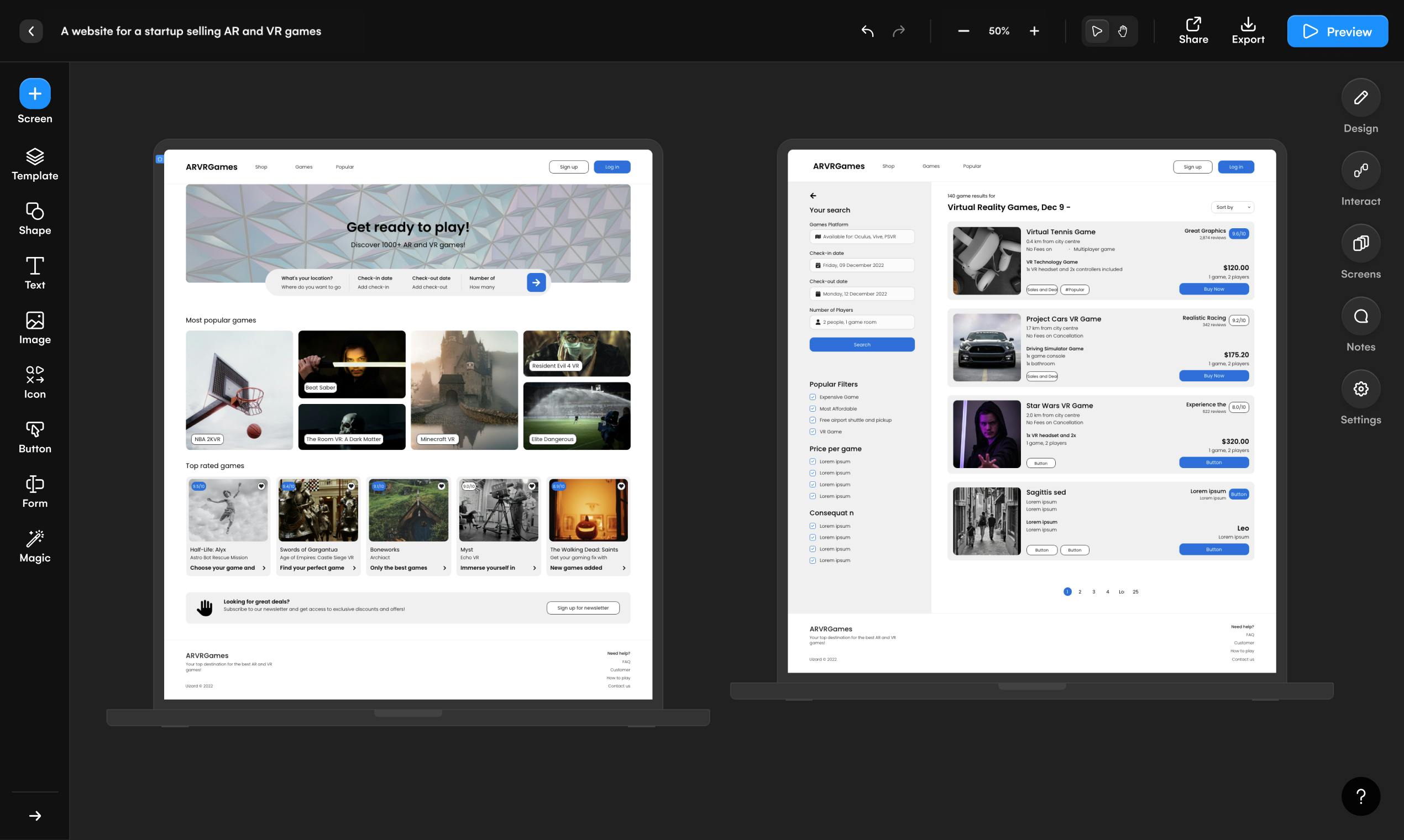Expand the left sidebar with arrow

click(x=35, y=816)
